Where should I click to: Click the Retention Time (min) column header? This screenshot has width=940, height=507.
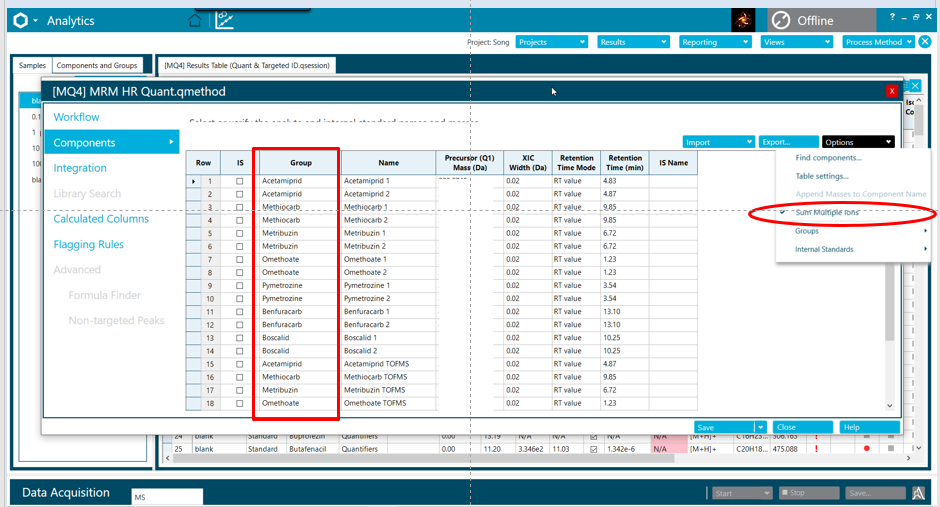click(x=625, y=162)
